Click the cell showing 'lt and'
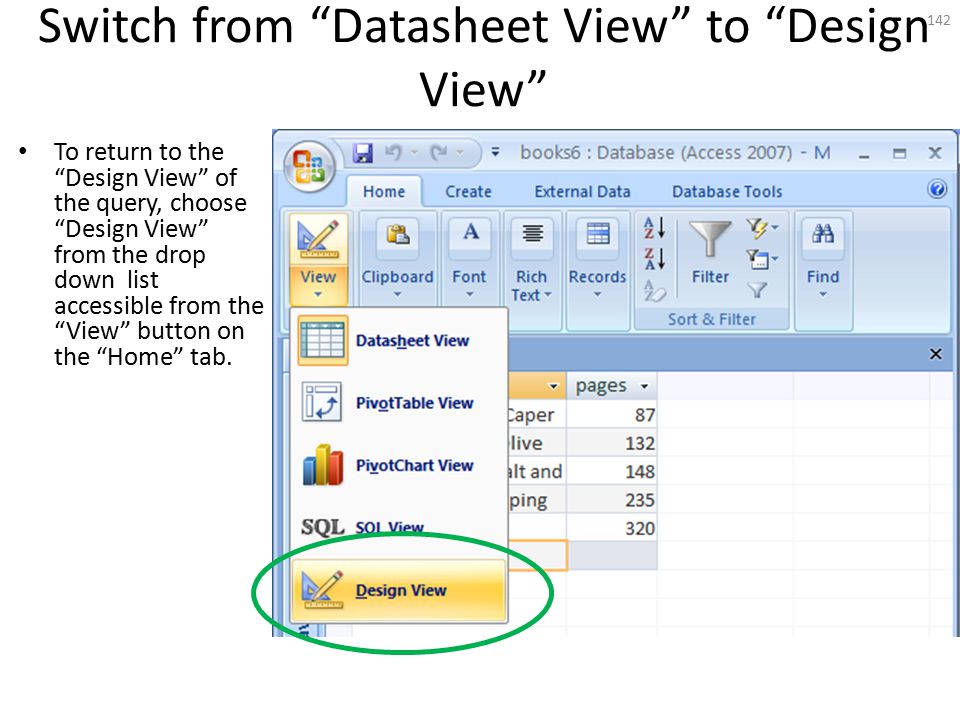The image size is (960, 720). [x=537, y=471]
